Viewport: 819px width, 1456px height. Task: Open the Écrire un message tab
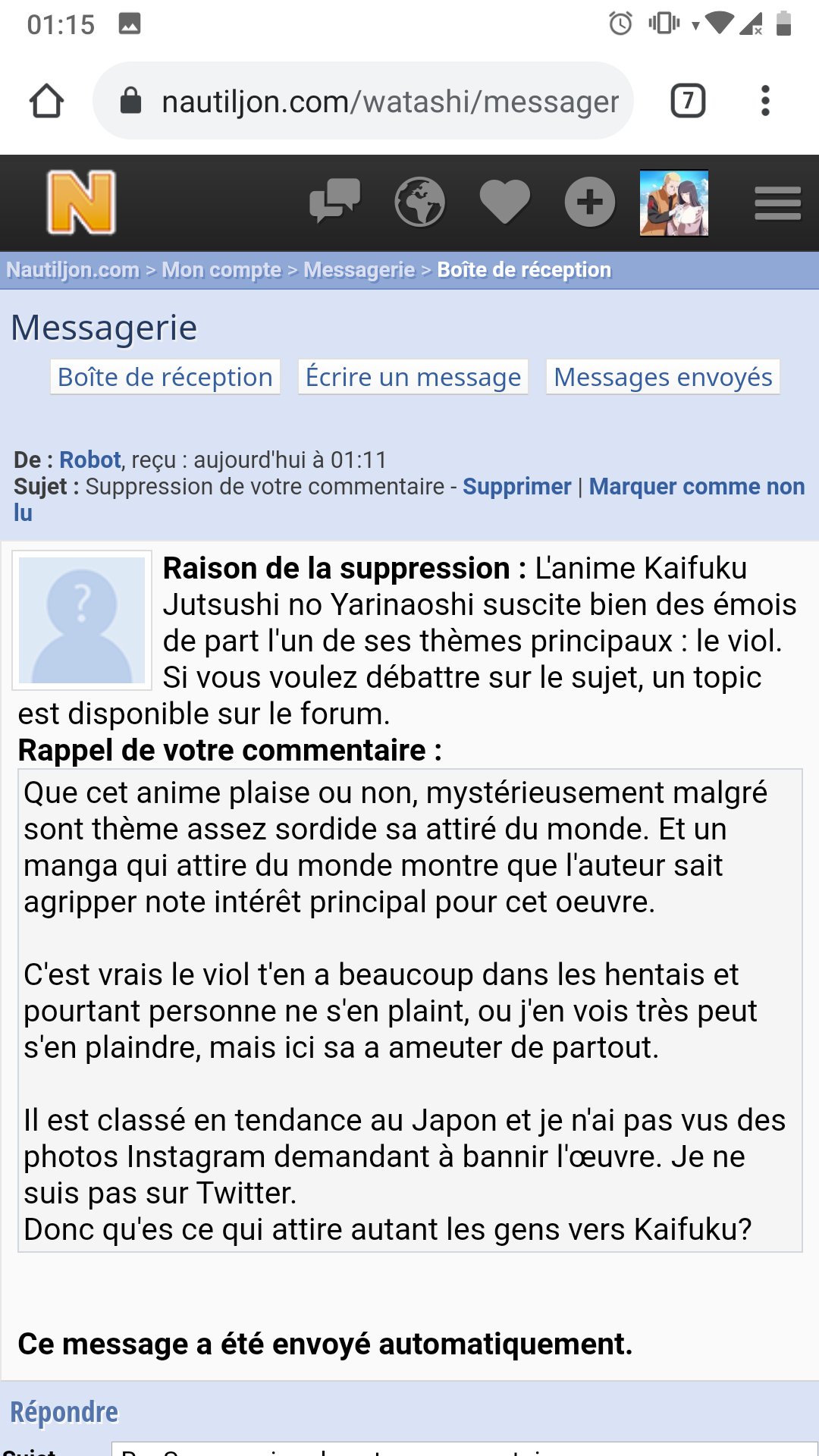413,377
